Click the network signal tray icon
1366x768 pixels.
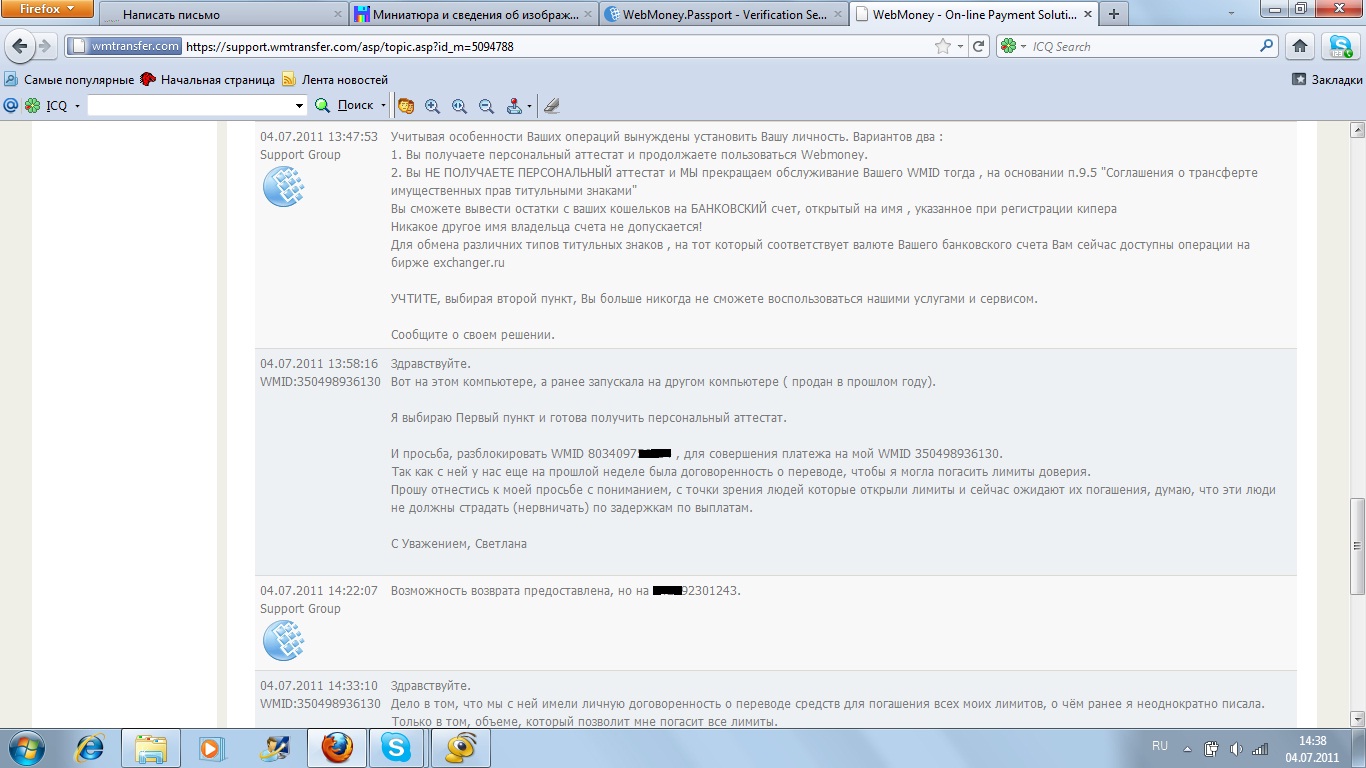tap(1260, 748)
